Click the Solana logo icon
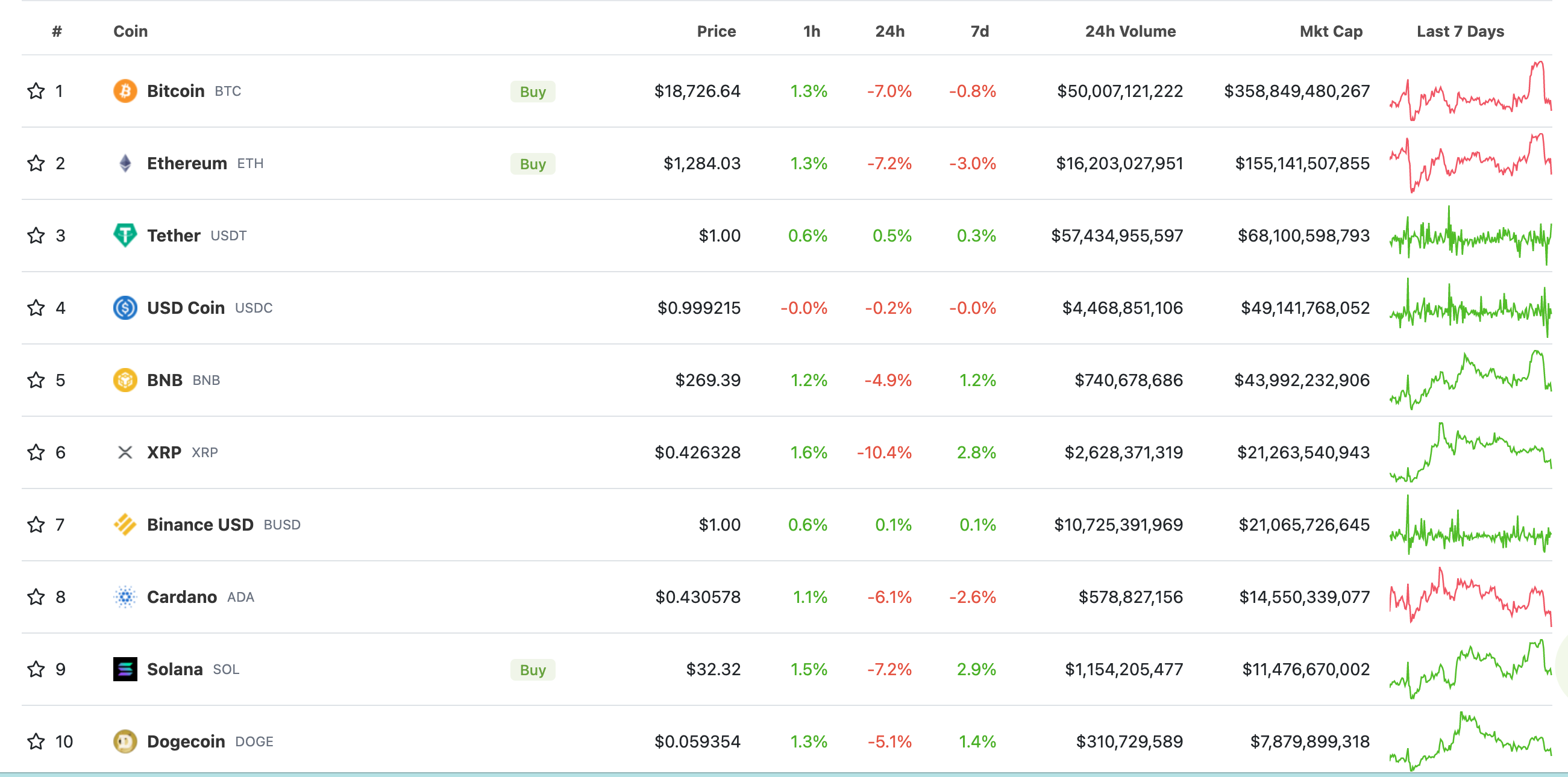 (x=125, y=669)
